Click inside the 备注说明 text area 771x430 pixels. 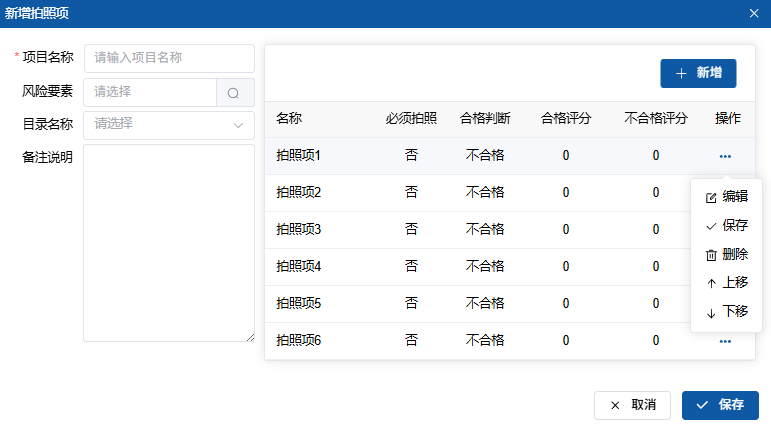[x=168, y=243]
